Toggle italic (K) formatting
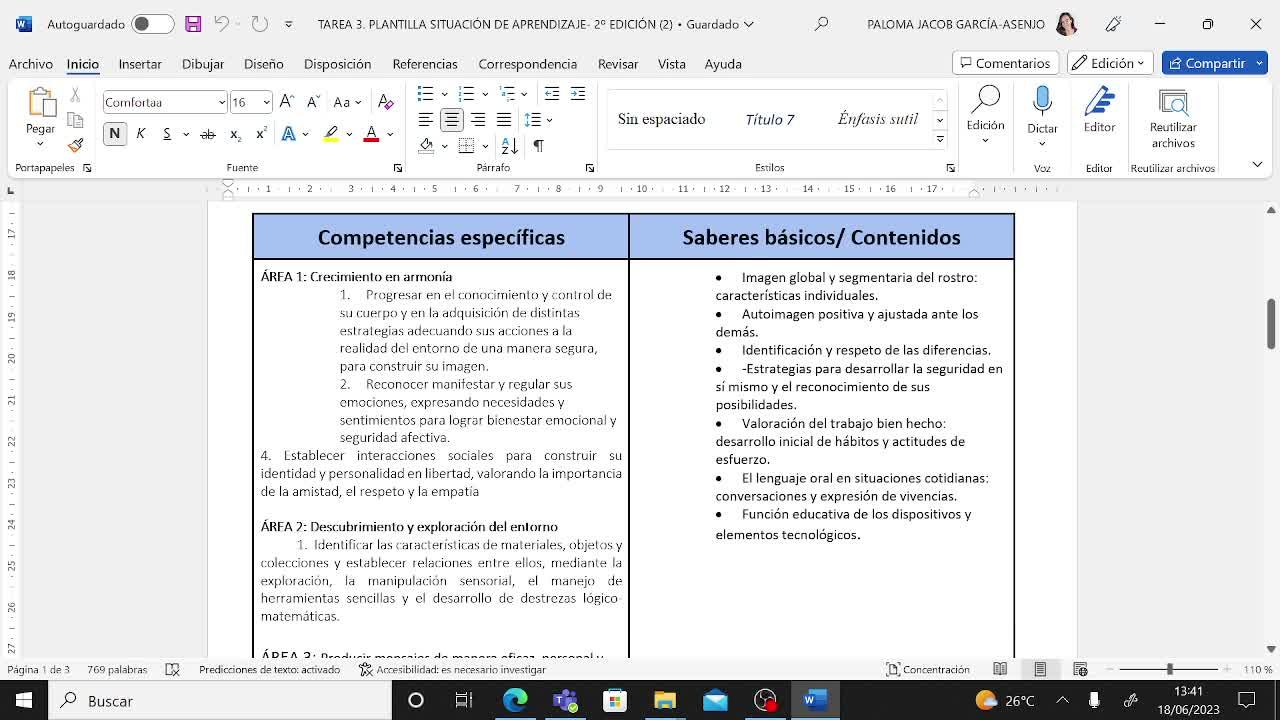Viewport: 1280px width, 720px height. pos(140,134)
